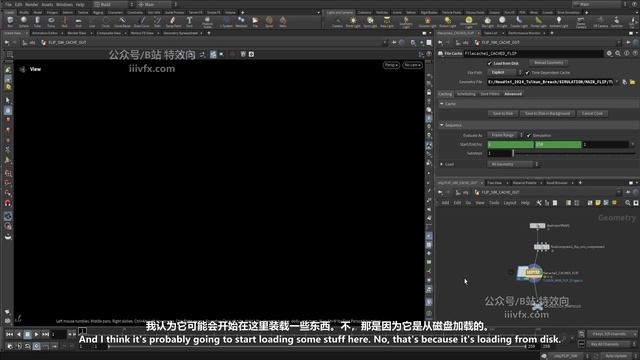The height and width of the screenshot is (360, 640).
Task: Expand the Load section
Action: pyautogui.click(x=442, y=164)
